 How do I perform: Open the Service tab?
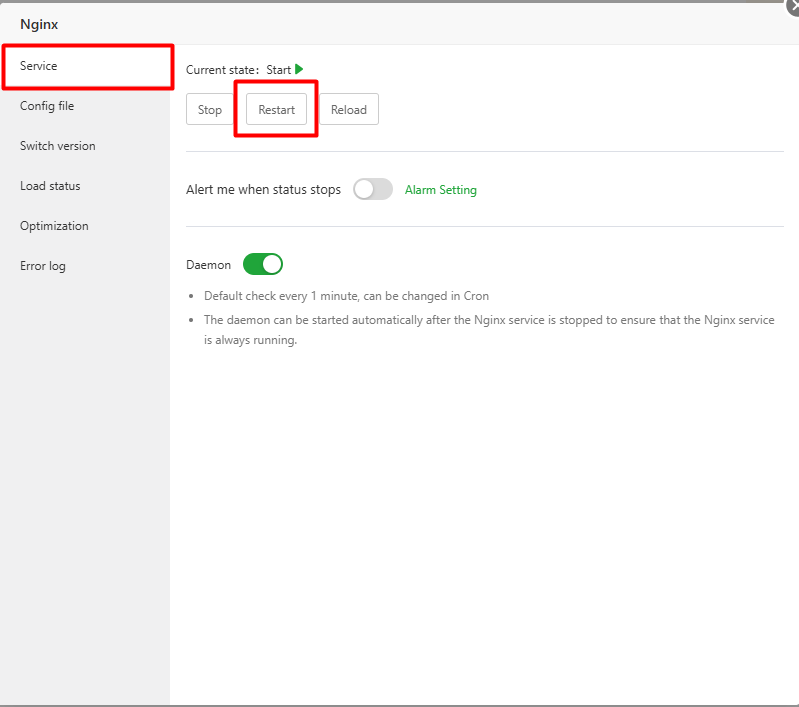86,66
